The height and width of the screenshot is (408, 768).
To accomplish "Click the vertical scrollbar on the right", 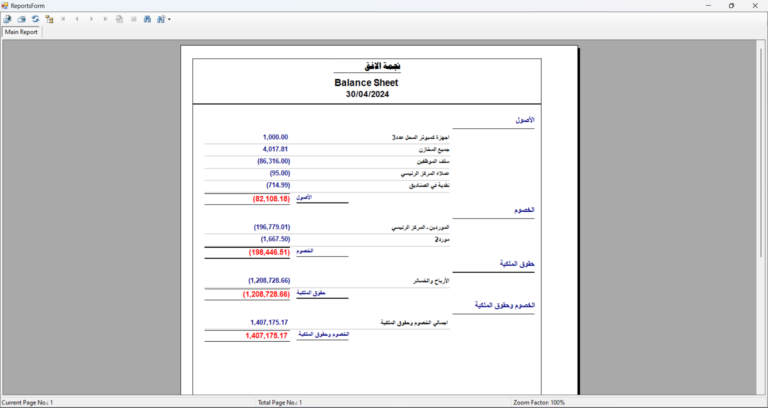I will click(762, 200).
